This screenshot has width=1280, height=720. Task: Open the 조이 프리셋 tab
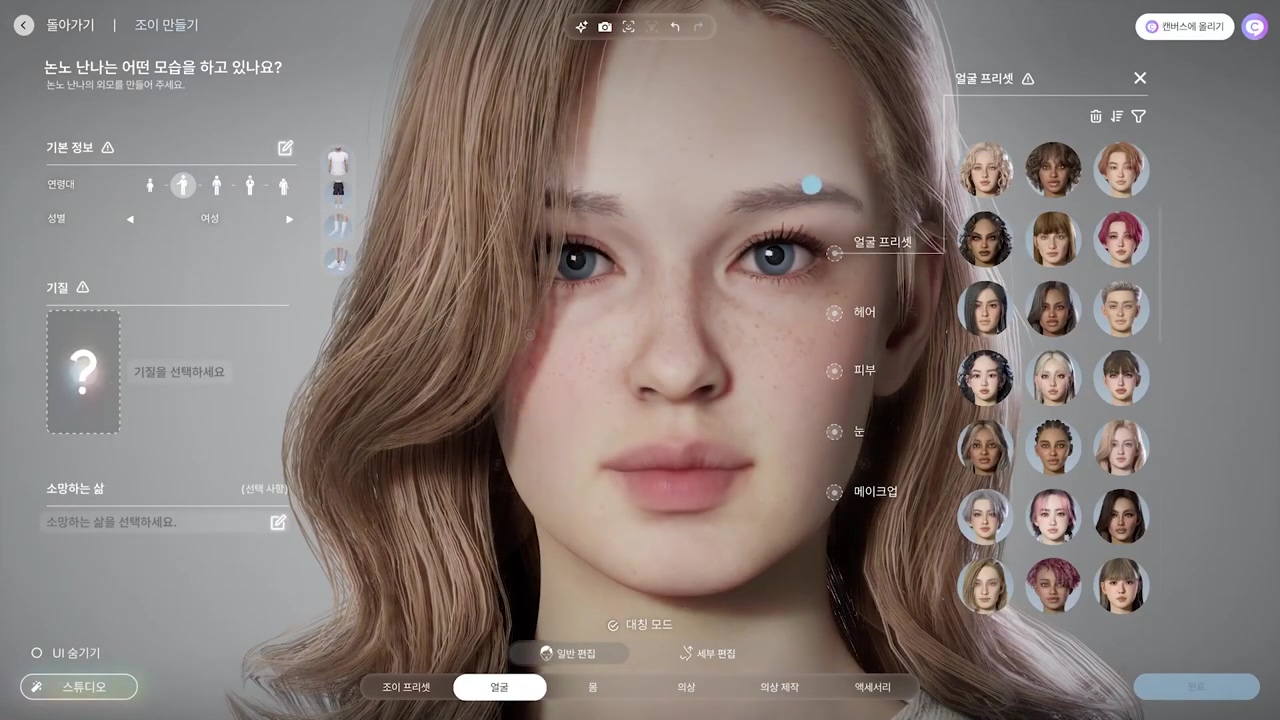[x=406, y=687]
